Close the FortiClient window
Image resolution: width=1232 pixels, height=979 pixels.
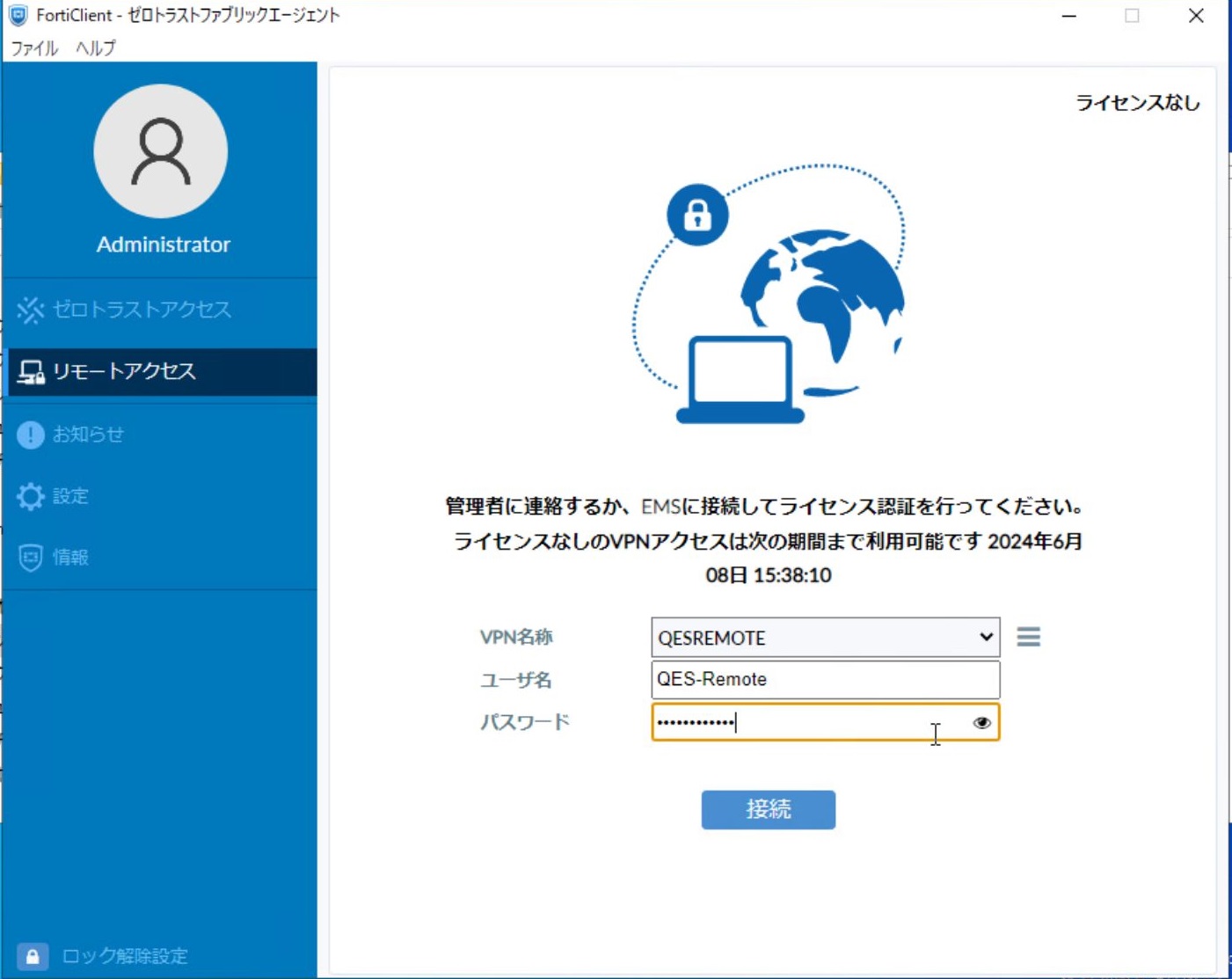[x=1196, y=16]
